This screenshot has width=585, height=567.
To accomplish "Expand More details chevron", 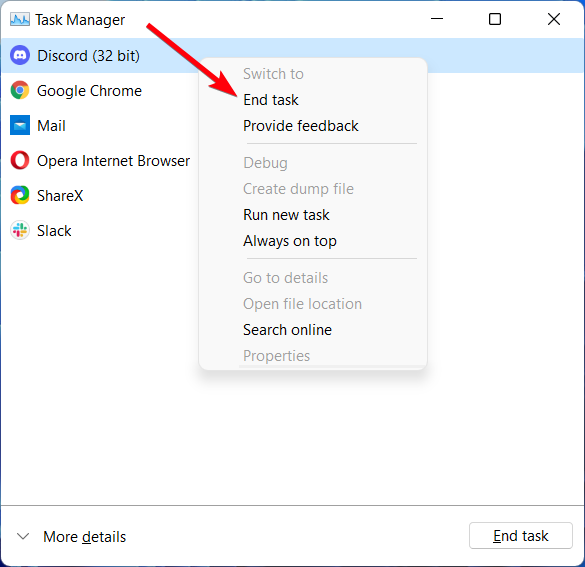I will pos(23,536).
